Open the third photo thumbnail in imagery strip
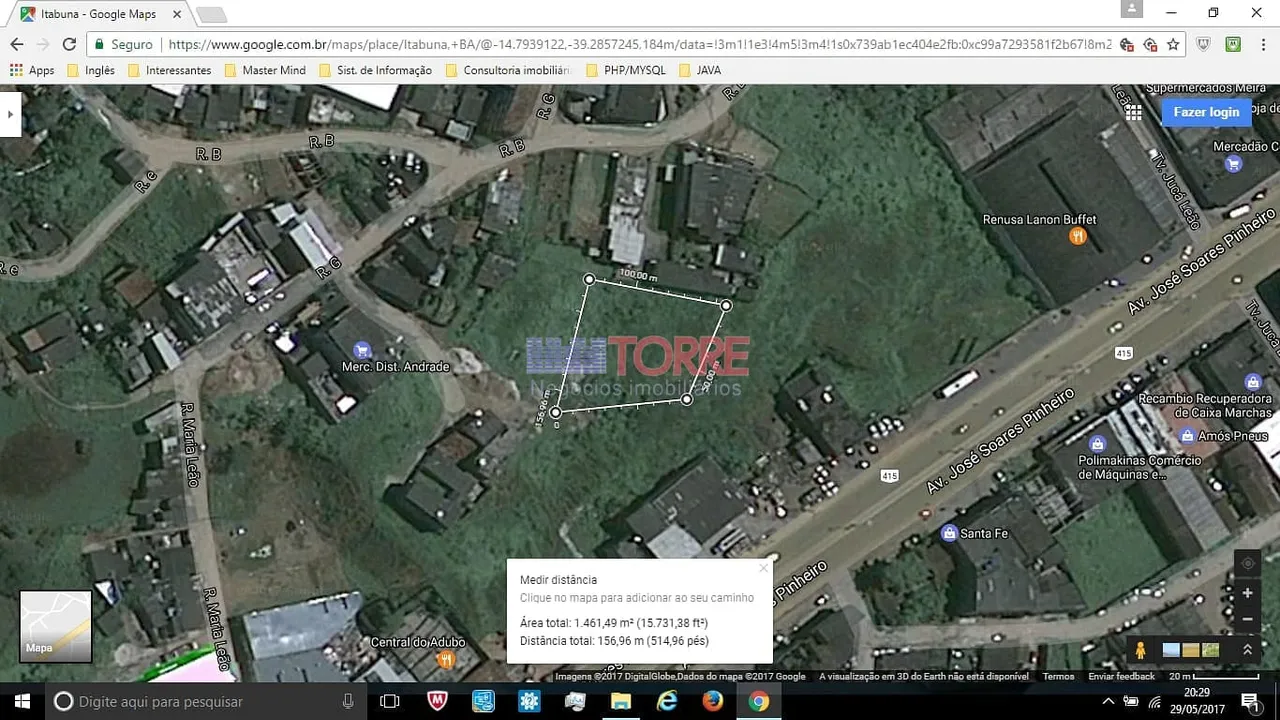This screenshot has width=1280, height=720. 1210,650
